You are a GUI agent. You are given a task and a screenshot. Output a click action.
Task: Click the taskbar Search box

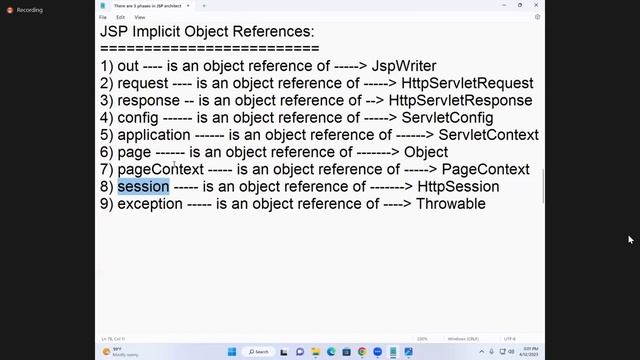(258, 351)
